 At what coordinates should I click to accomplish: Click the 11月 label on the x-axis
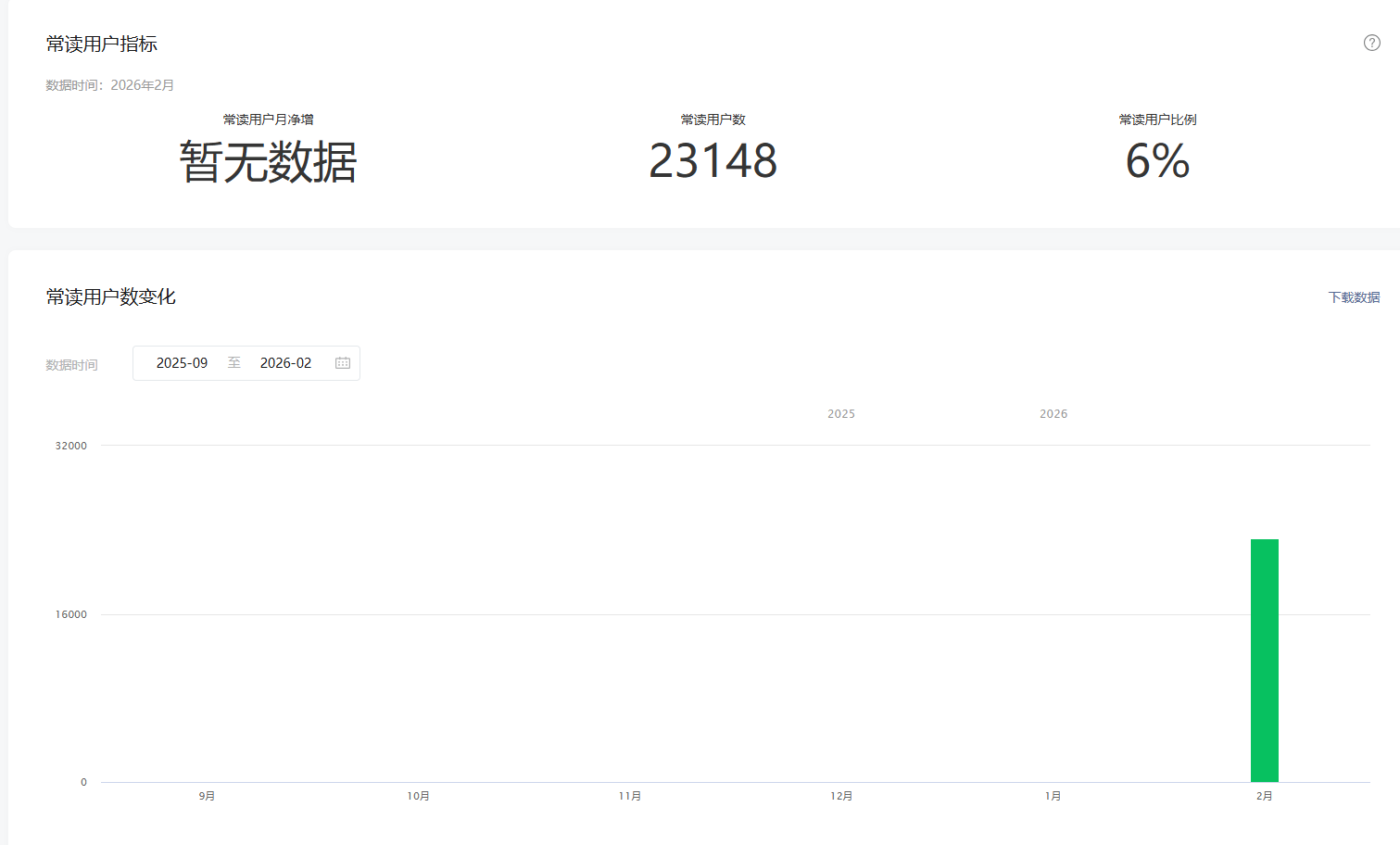click(x=630, y=796)
